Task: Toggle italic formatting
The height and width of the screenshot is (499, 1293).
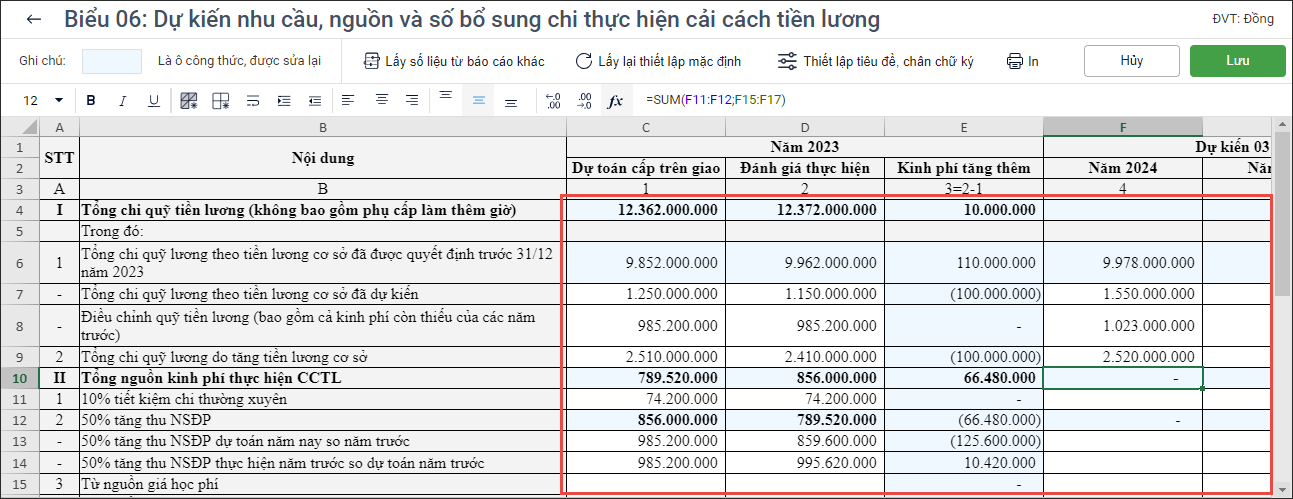Action: click(x=123, y=100)
